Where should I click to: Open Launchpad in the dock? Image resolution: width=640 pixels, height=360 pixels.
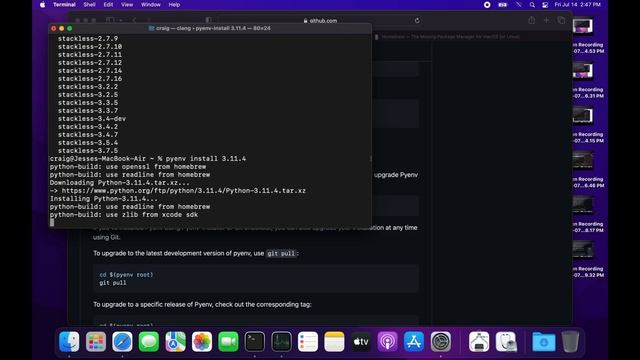point(96,341)
